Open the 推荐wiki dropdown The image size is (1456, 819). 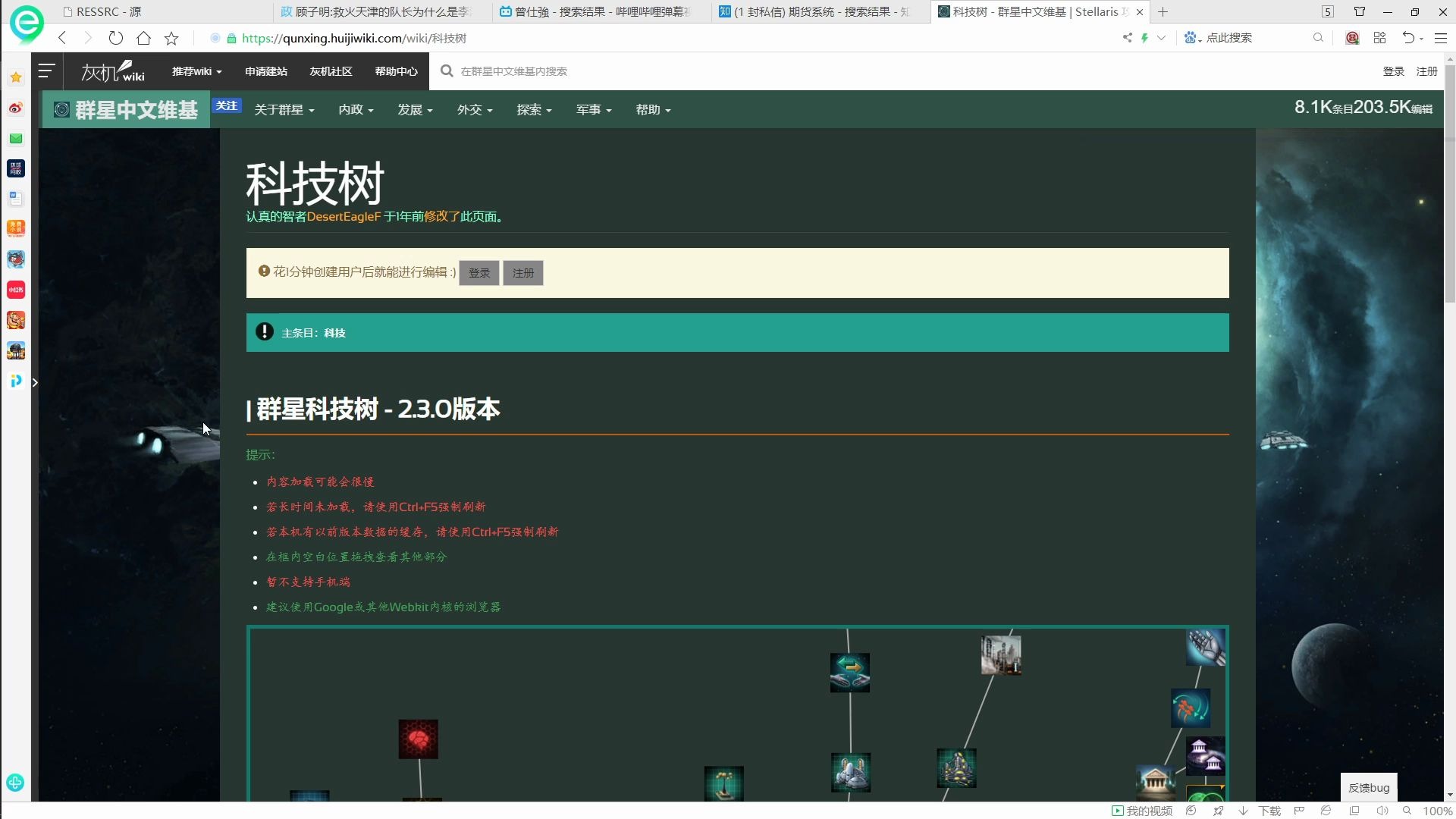[196, 71]
